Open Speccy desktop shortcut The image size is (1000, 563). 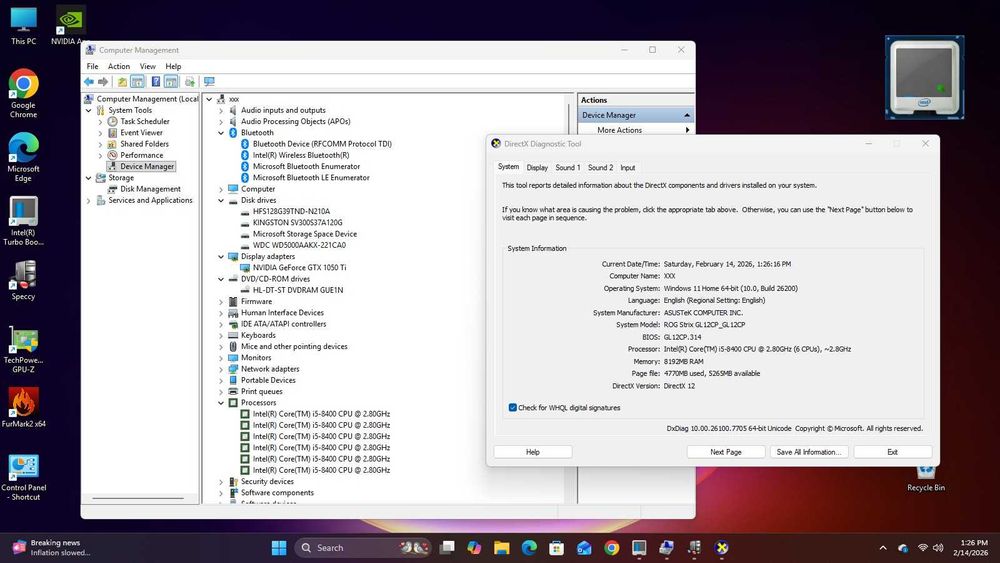click(x=23, y=280)
